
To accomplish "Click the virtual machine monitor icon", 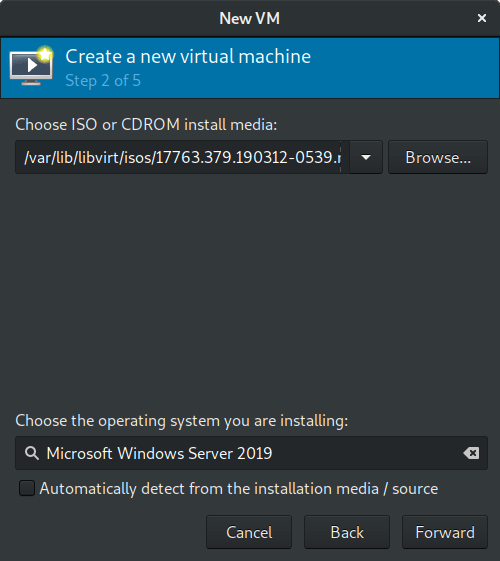I will [x=31, y=66].
